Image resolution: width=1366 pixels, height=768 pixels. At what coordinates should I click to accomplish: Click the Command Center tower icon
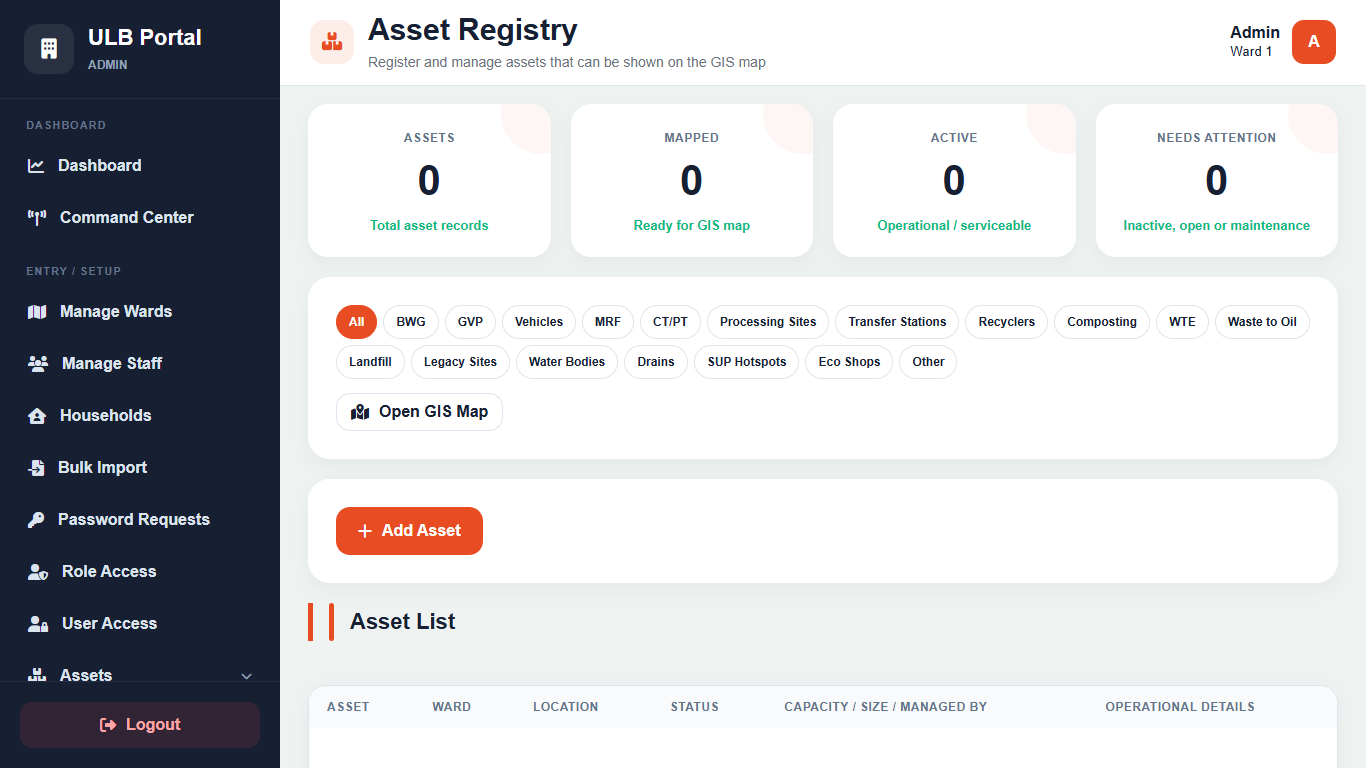pos(37,218)
